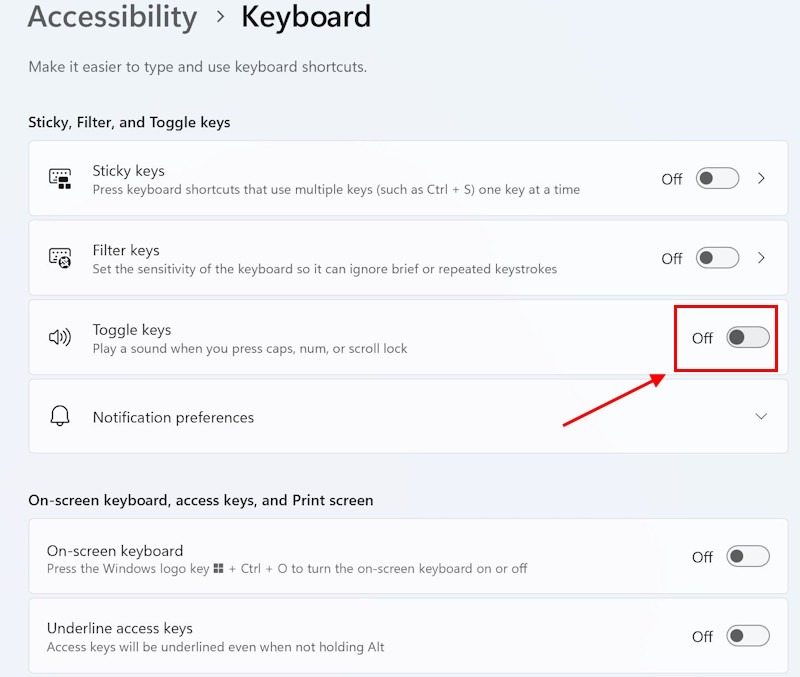Open Sticky keys details chevron
This screenshot has height=677, width=800.
pyautogui.click(x=761, y=179)
